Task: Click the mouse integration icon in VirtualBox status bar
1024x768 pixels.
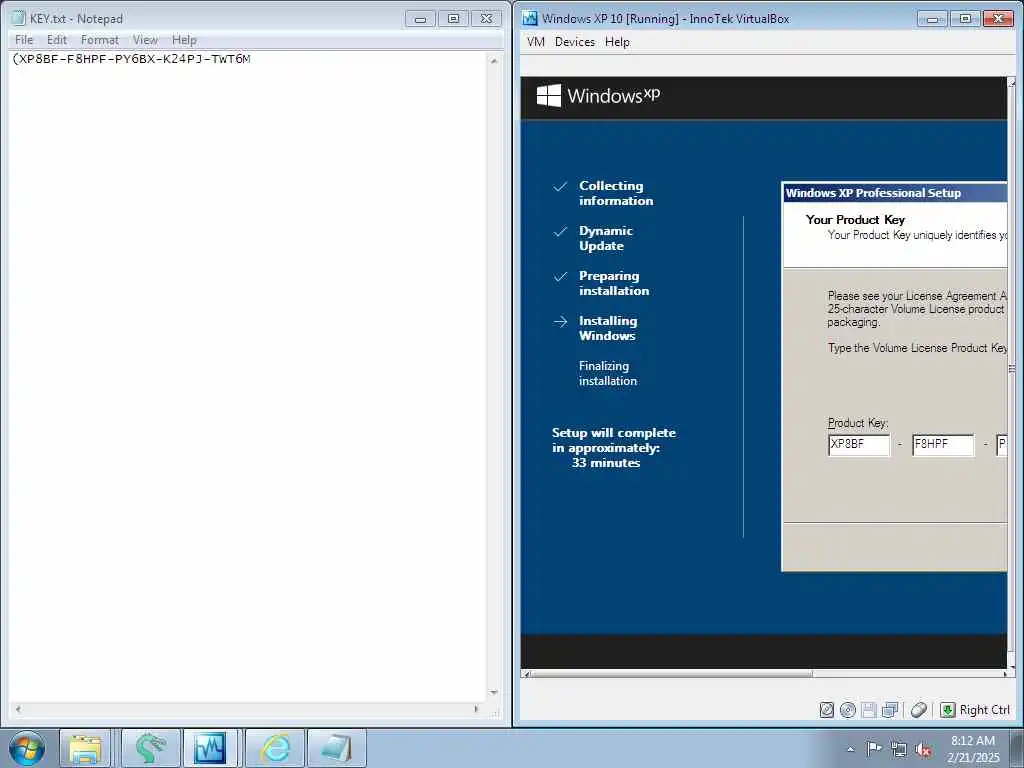Action: (x=919, y=710)
